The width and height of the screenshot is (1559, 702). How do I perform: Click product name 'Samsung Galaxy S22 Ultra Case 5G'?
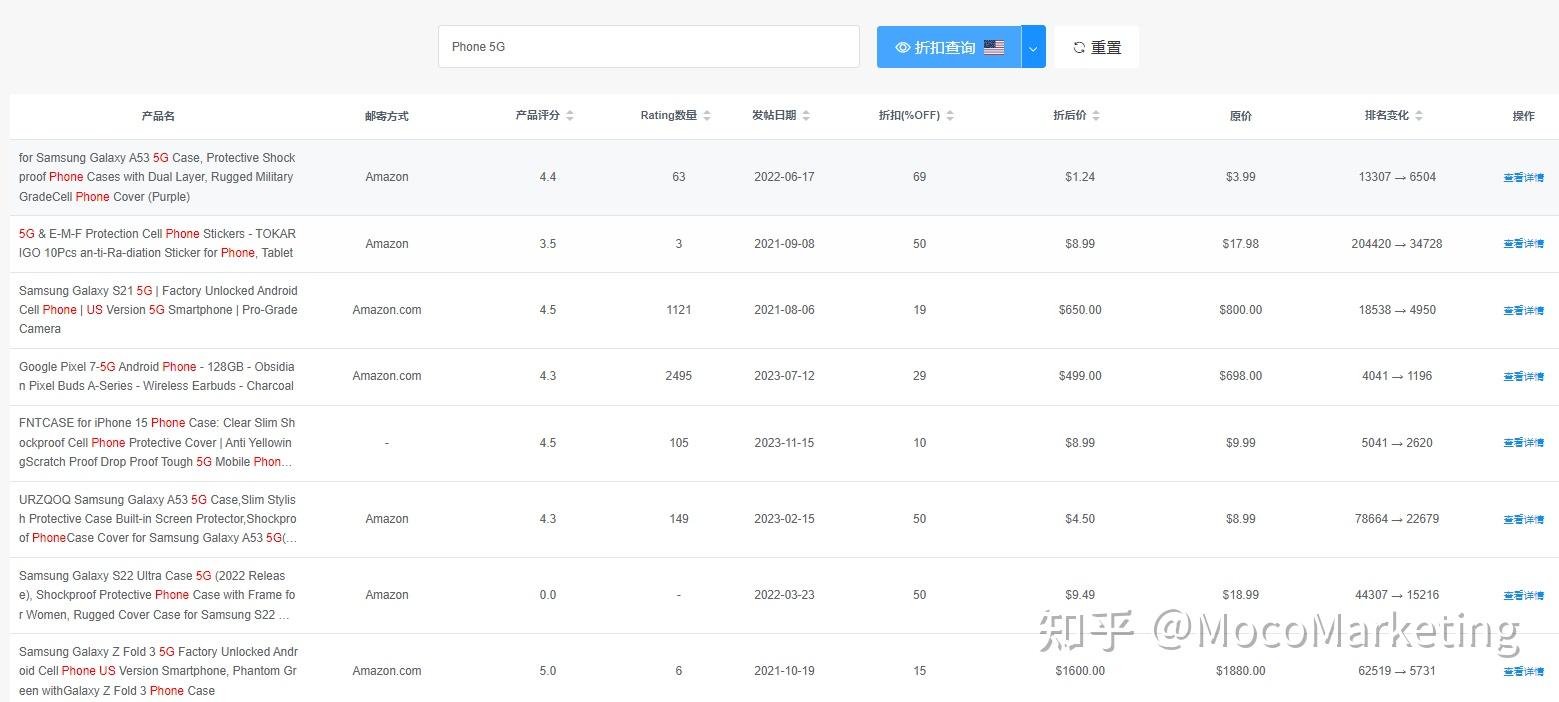click(157, 595)
